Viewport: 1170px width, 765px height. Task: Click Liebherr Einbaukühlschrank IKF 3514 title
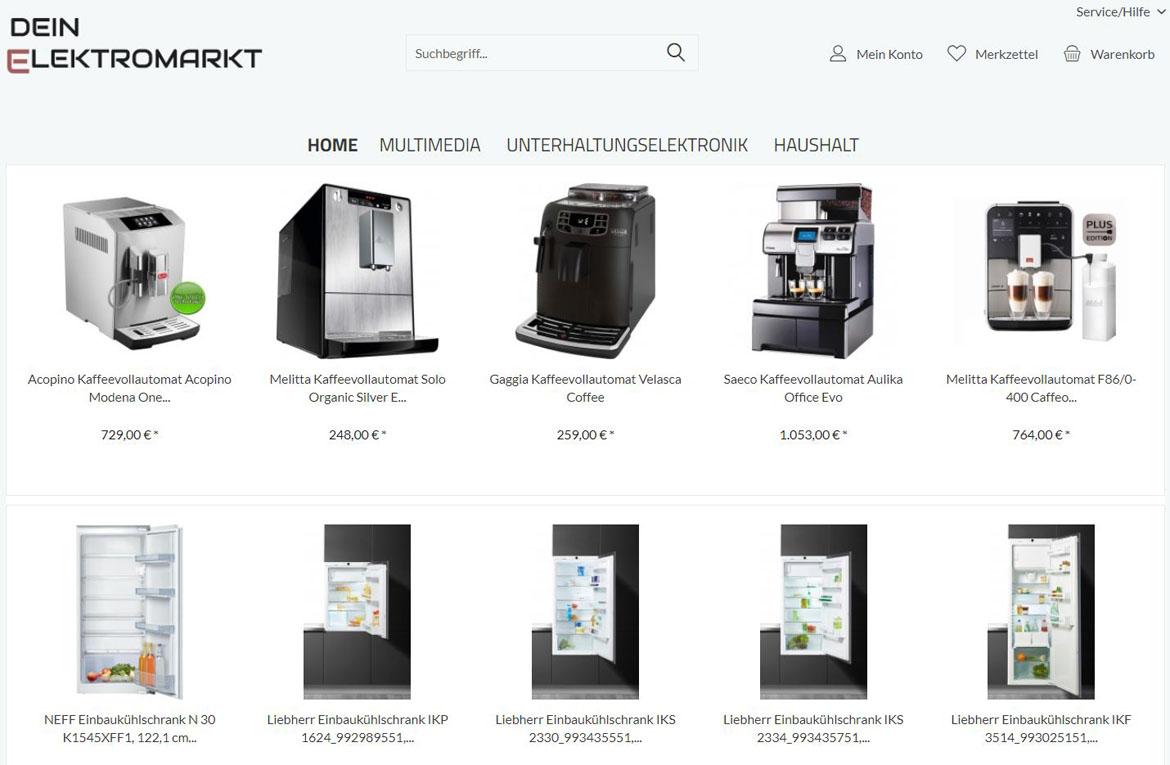1041,728
